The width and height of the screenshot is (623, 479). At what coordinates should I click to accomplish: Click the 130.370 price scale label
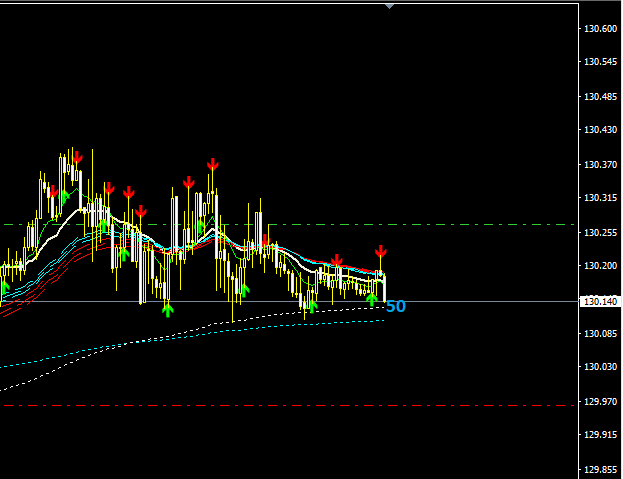coord(600,164)
